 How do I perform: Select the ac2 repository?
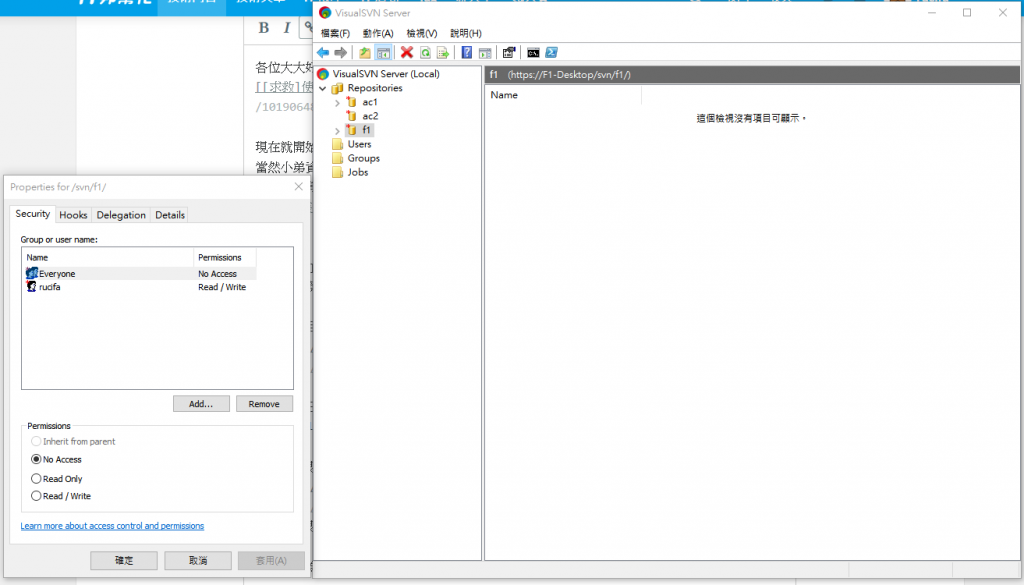tap(370, 116)
